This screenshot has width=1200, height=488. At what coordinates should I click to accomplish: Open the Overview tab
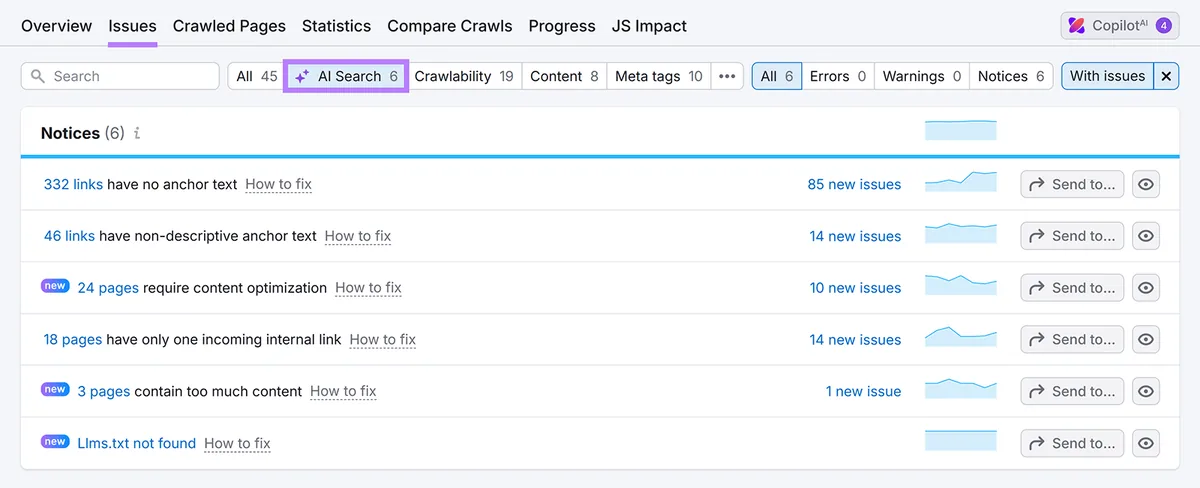click(x=56, y=26)
